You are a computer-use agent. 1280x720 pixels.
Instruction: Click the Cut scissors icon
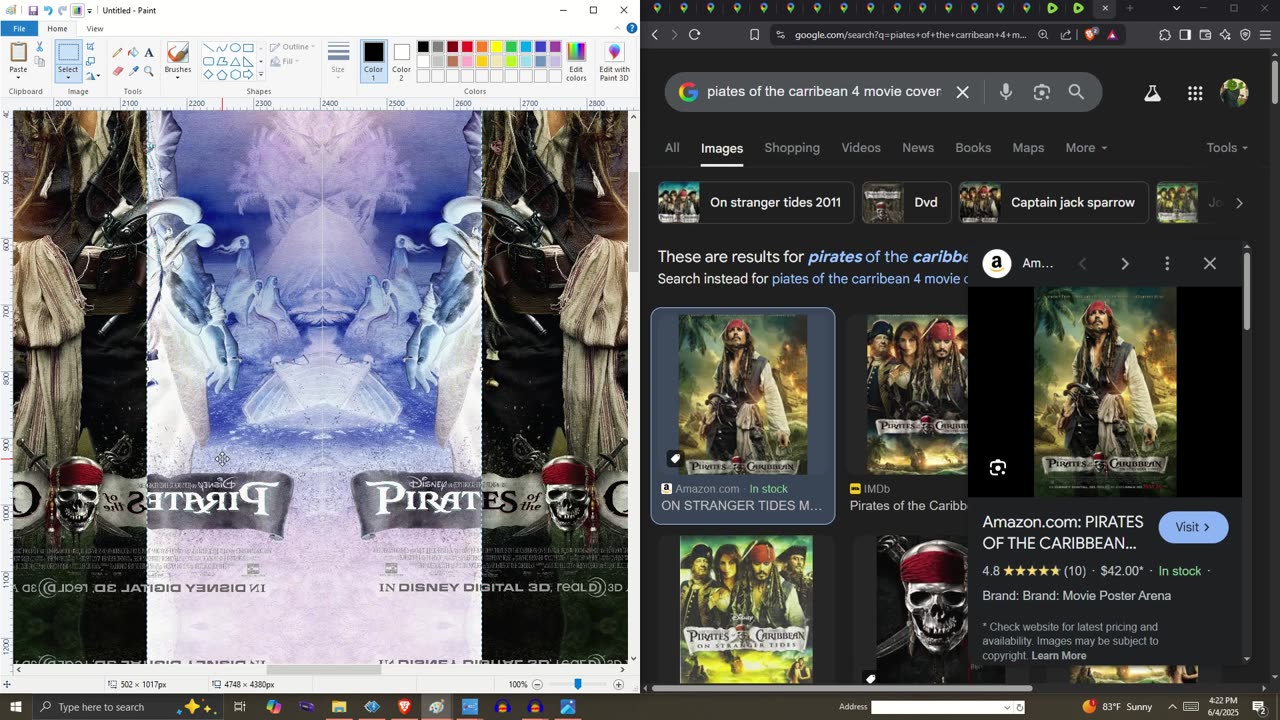(39, 47)
